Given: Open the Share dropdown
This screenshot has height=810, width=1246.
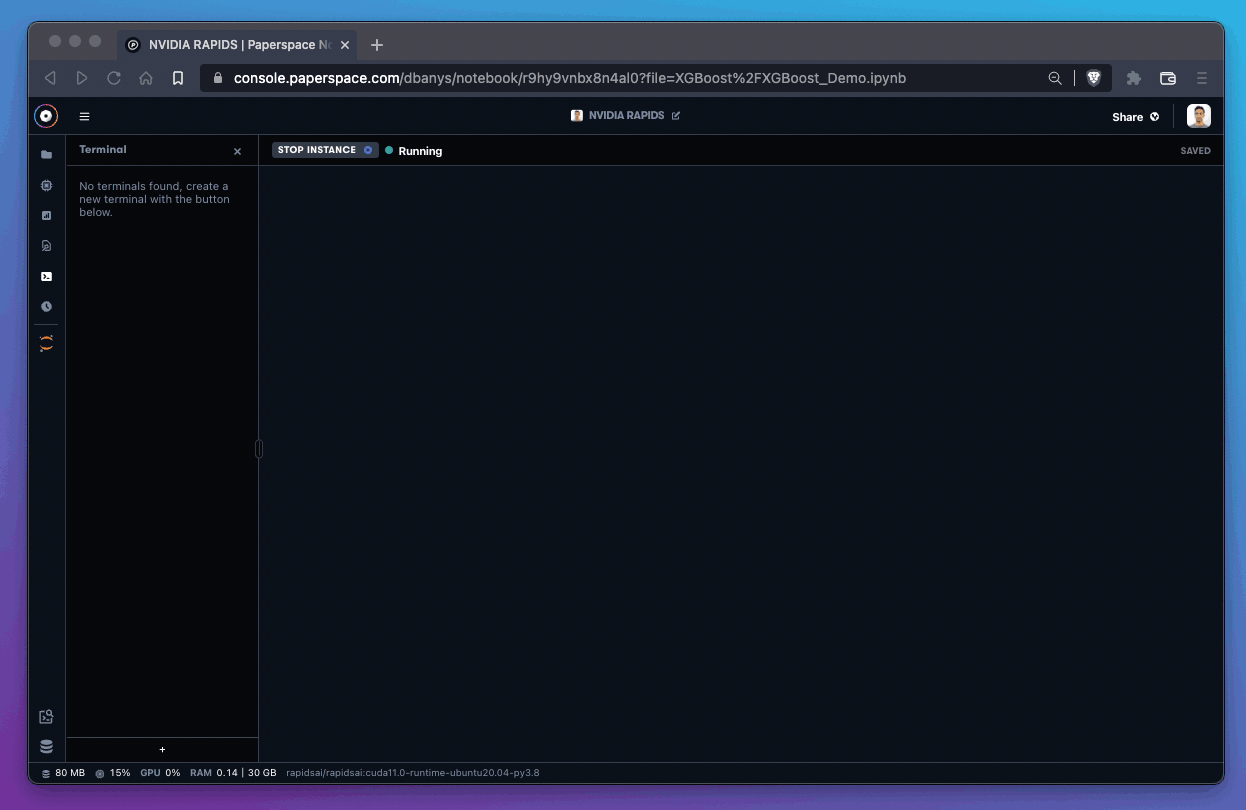Looking at the screenshot, I should [x=1136, y=117].
